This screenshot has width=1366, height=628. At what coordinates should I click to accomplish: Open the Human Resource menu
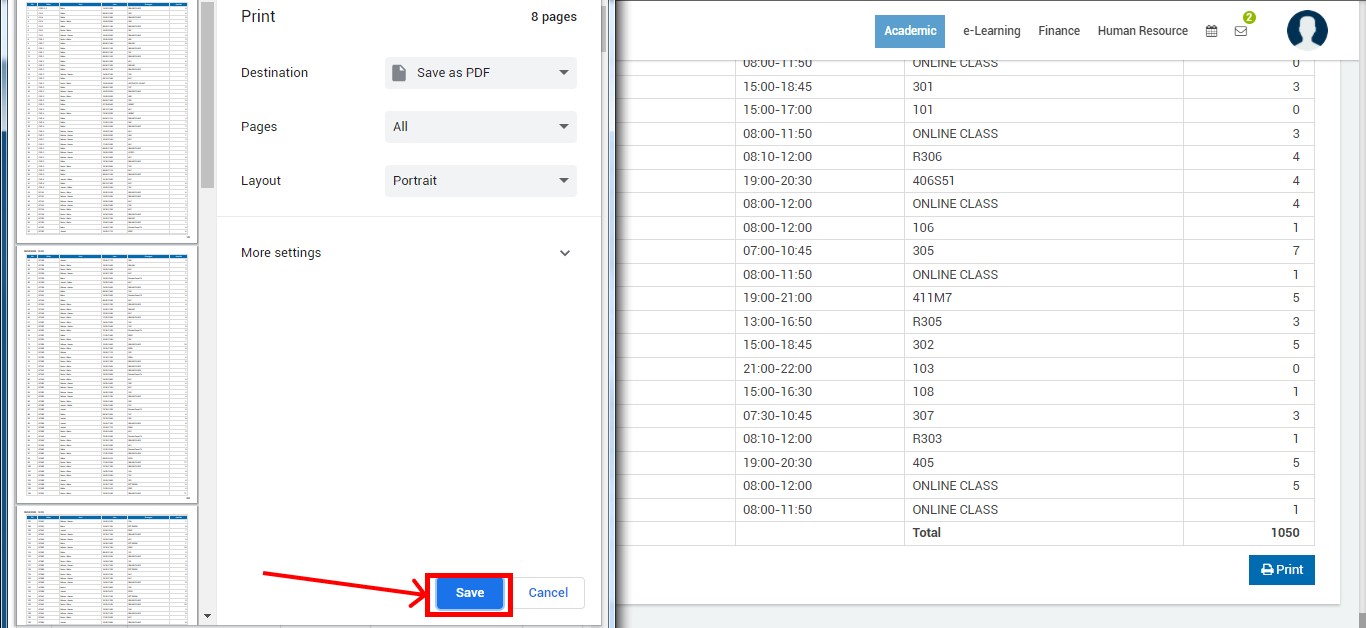point(1142,31)
